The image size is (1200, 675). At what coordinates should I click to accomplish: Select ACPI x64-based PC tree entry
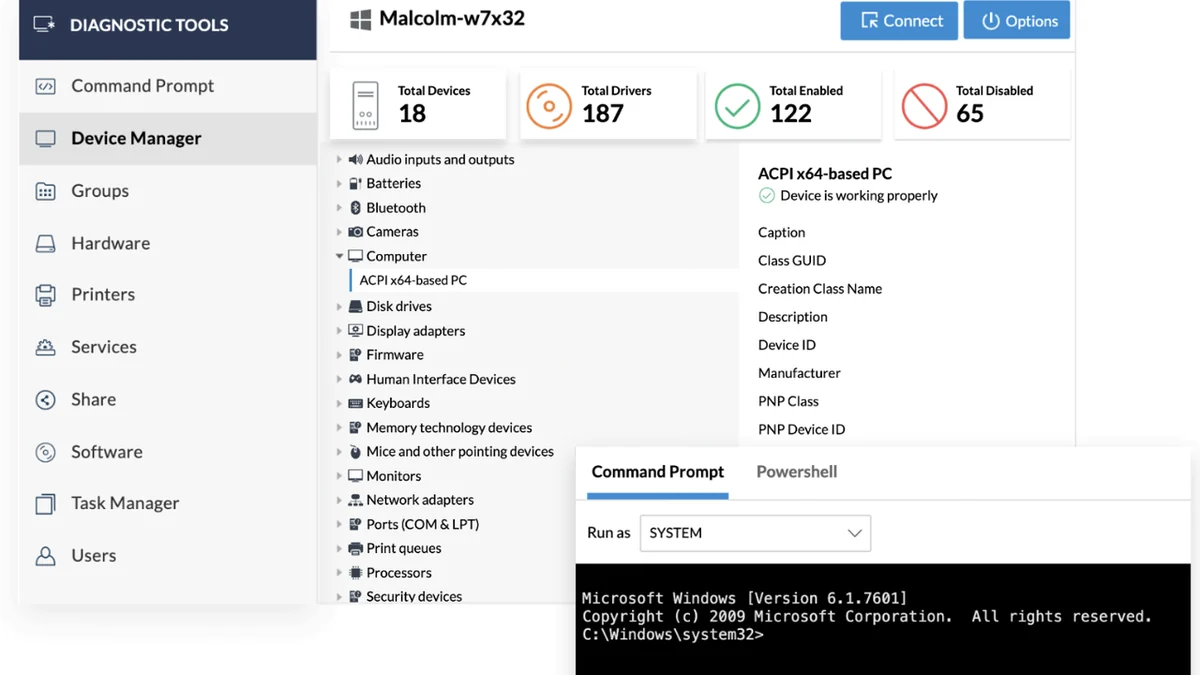413,281
